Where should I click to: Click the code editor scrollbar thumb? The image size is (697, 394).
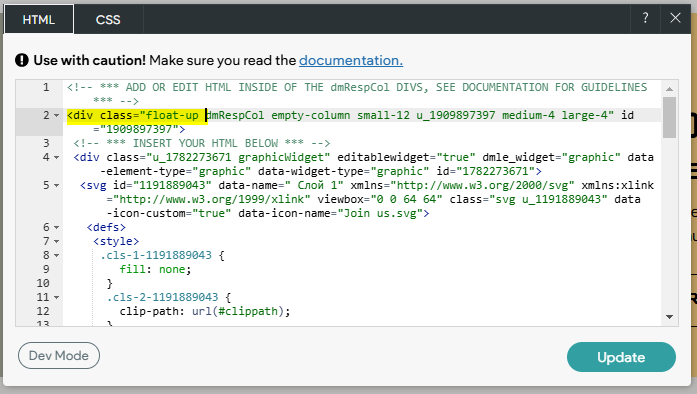[x=669, y=117]
